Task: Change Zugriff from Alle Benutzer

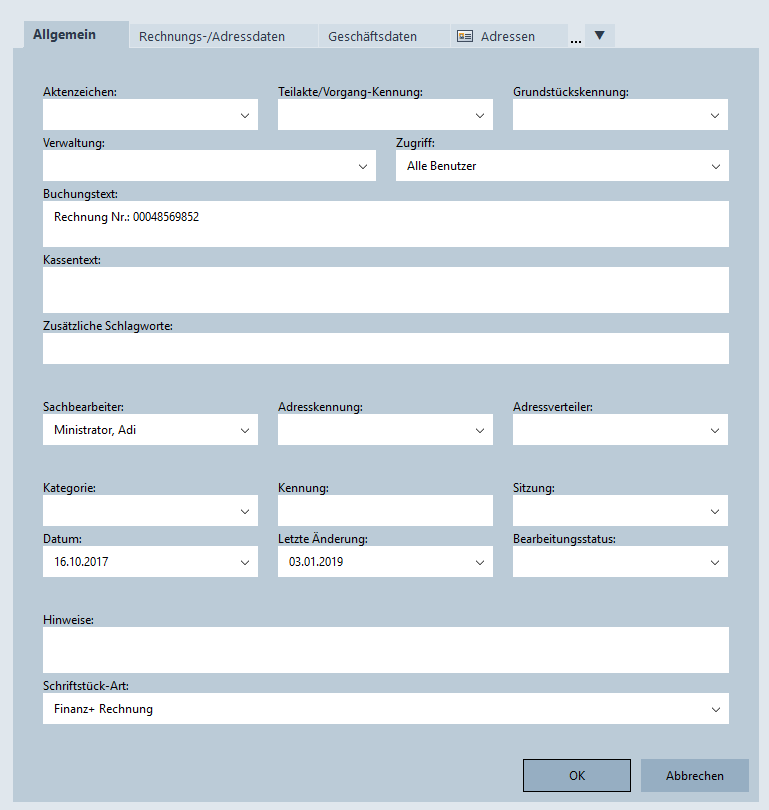Action: tap(715, 166)
